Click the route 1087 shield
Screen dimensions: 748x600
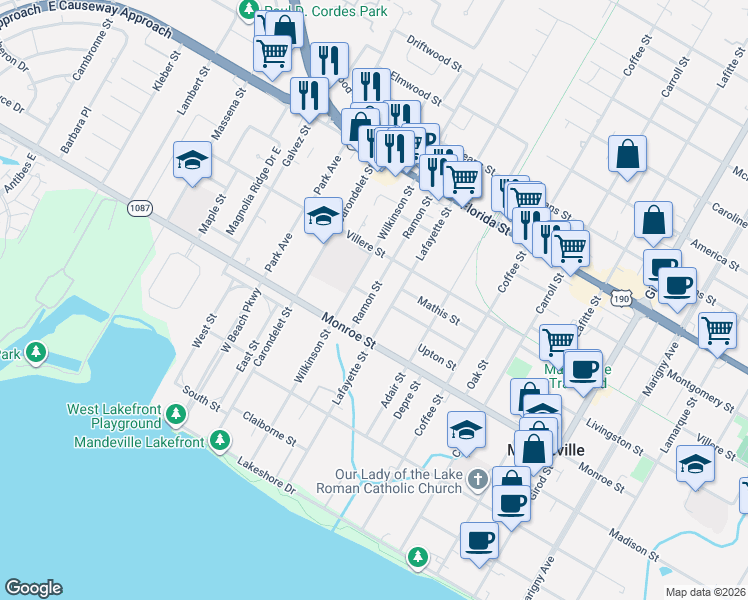click(140, 208)
